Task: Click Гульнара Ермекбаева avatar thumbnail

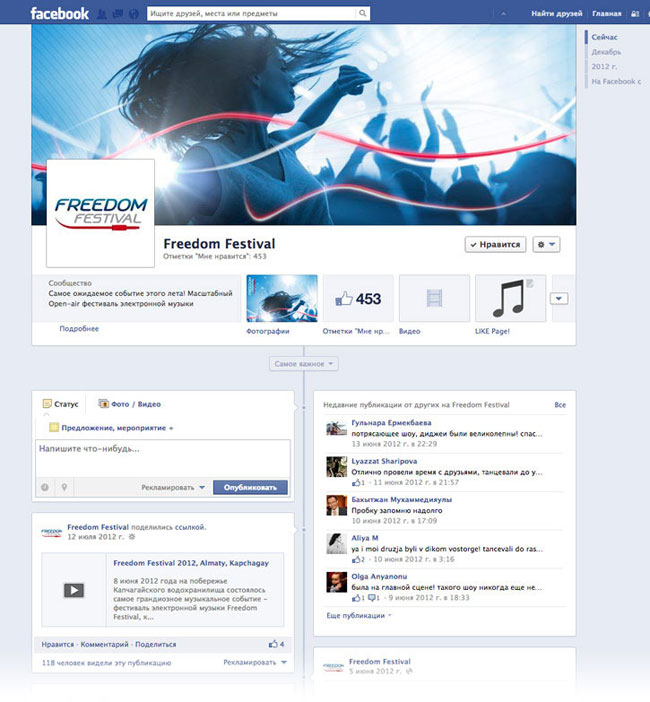Action: 336,428
